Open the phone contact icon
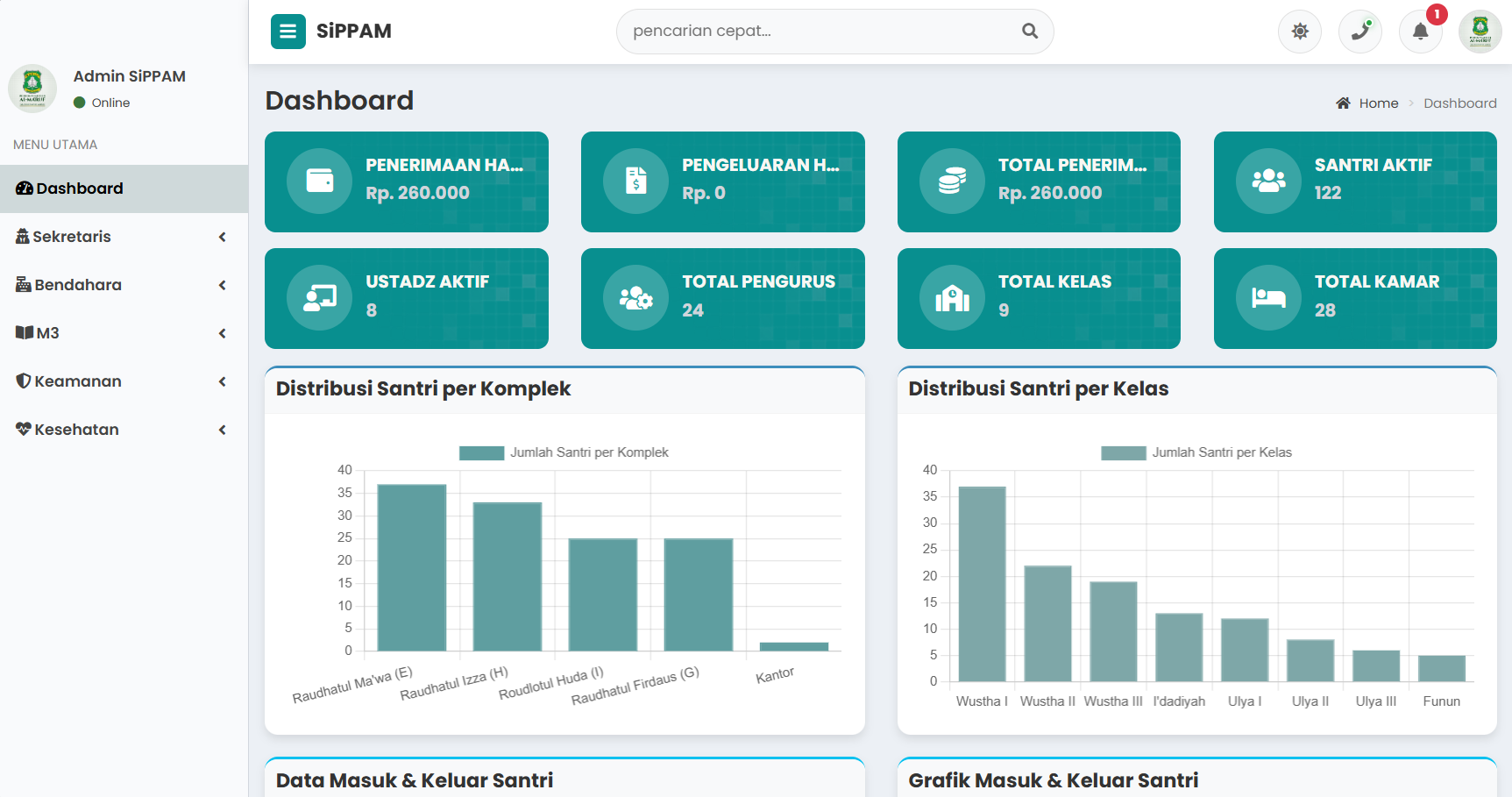This screenshot has width=1512, height=797. pyautogui.click(x=1359, y=32)
